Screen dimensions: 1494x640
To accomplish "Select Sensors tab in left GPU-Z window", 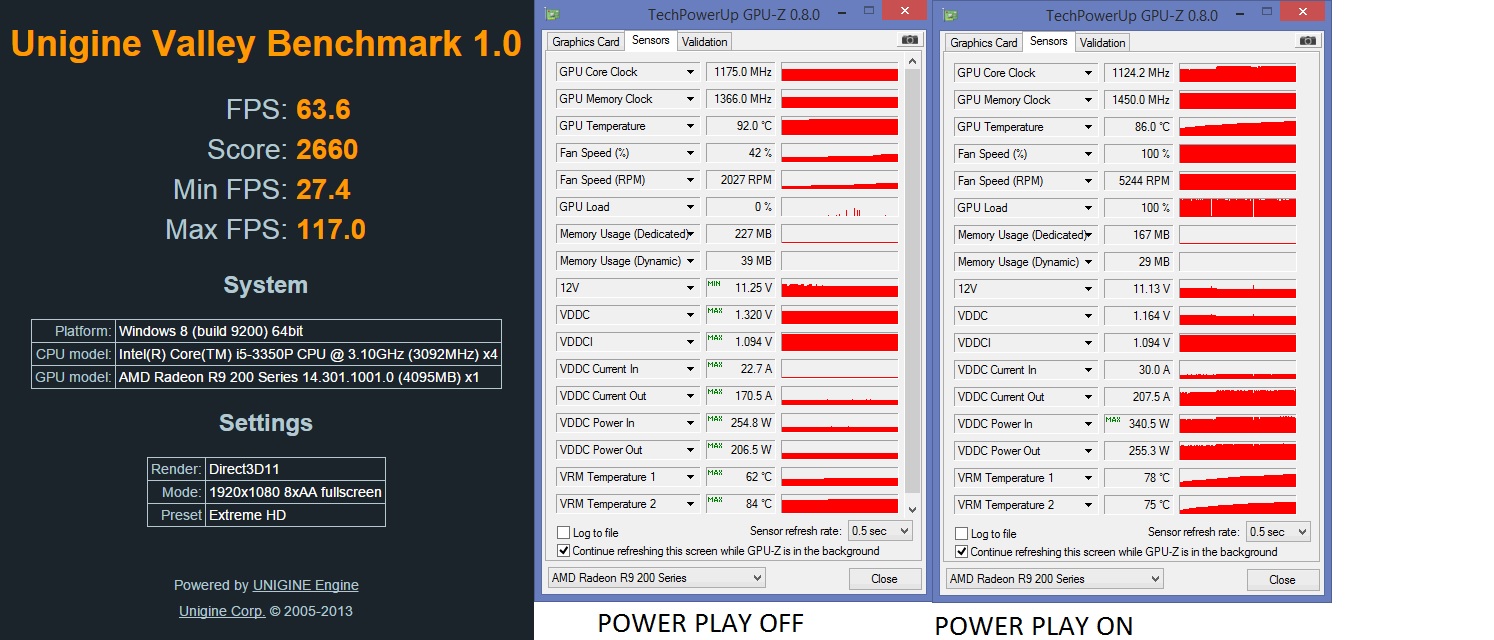I will [651, 40].
